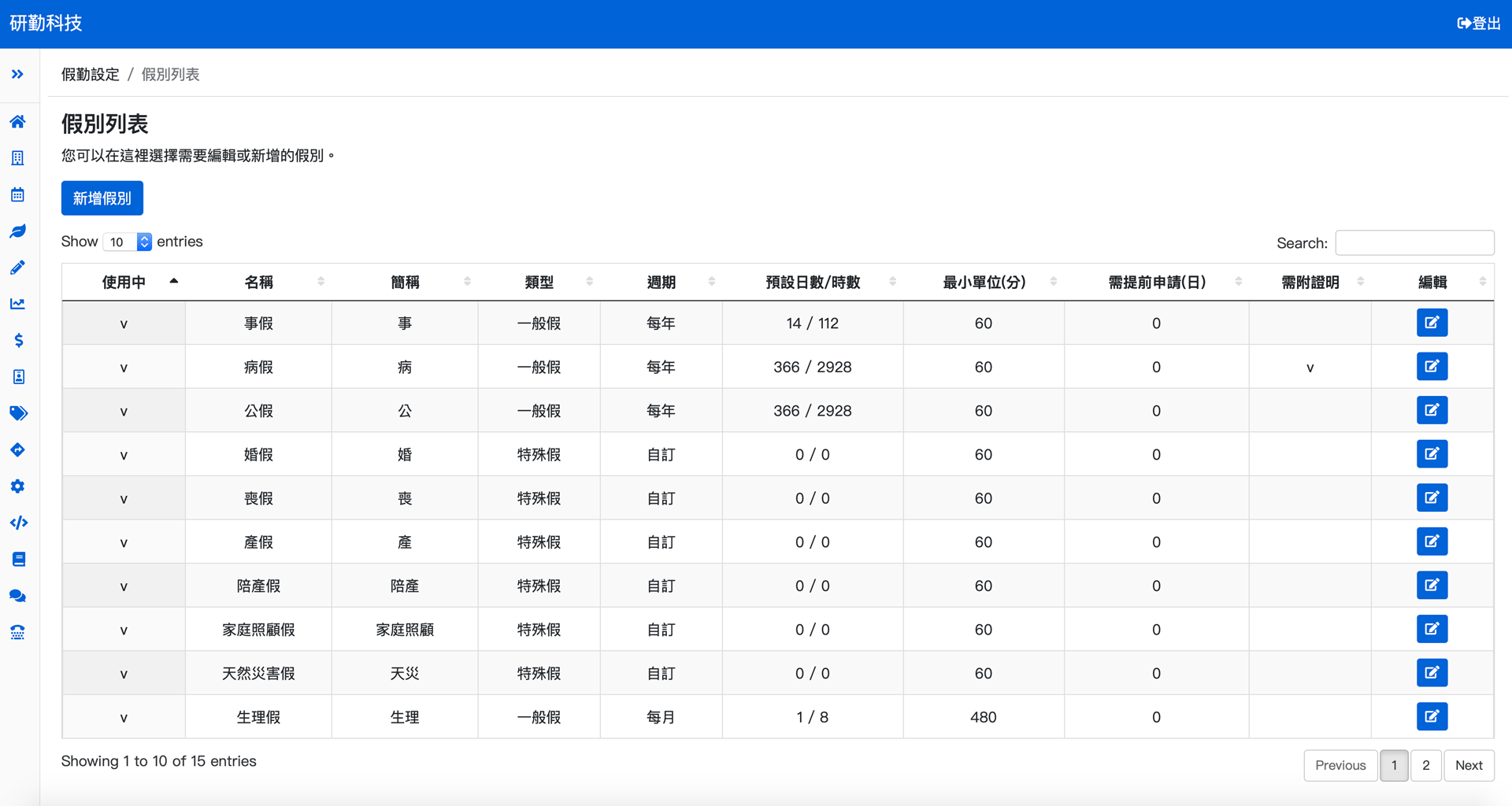This screenshot has width=1512, height=806.
Task: Open the calendar icon in the sidebar
Action: (17, 194)
